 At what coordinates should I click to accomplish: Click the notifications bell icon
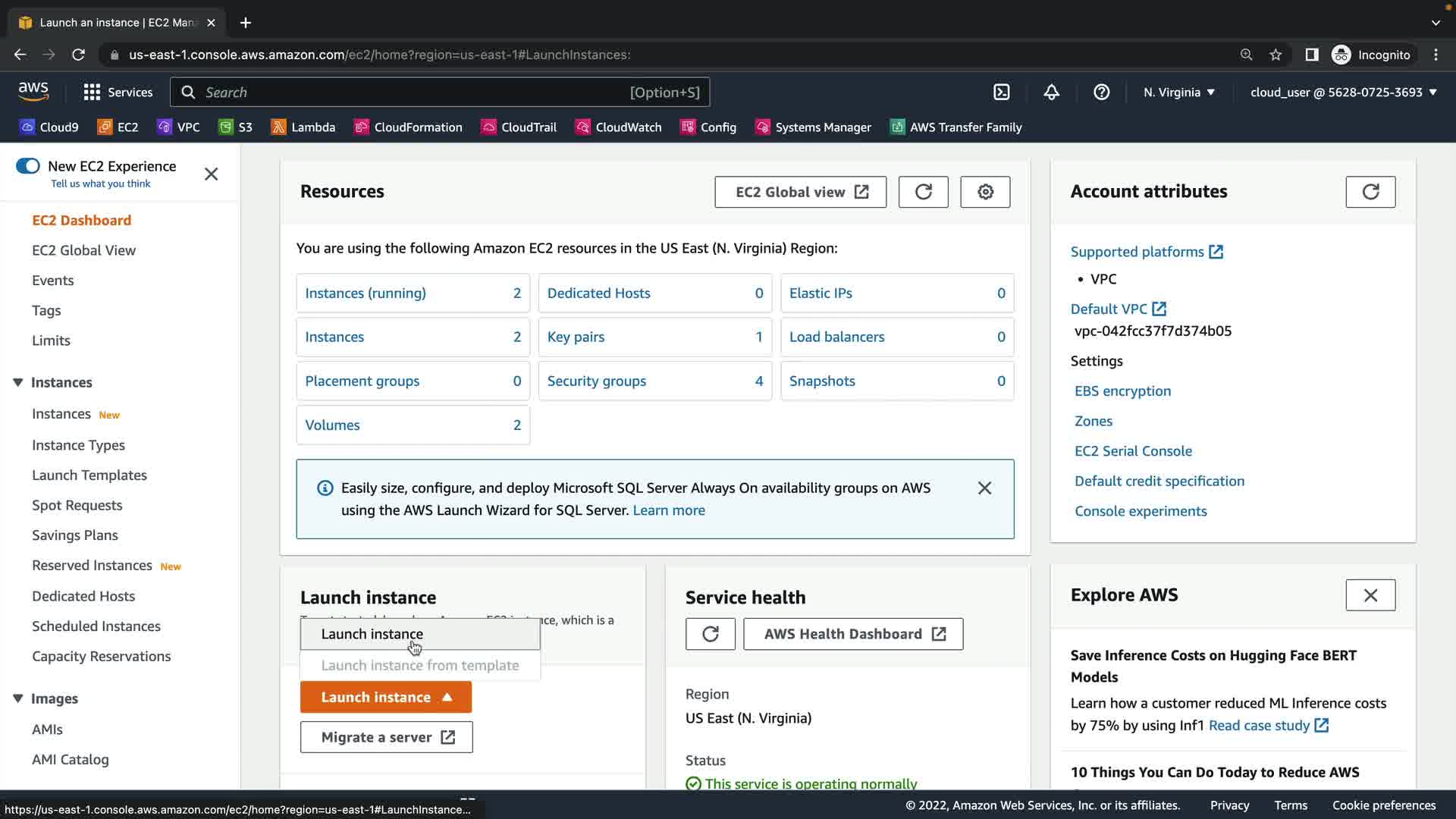coord(1051,93)
